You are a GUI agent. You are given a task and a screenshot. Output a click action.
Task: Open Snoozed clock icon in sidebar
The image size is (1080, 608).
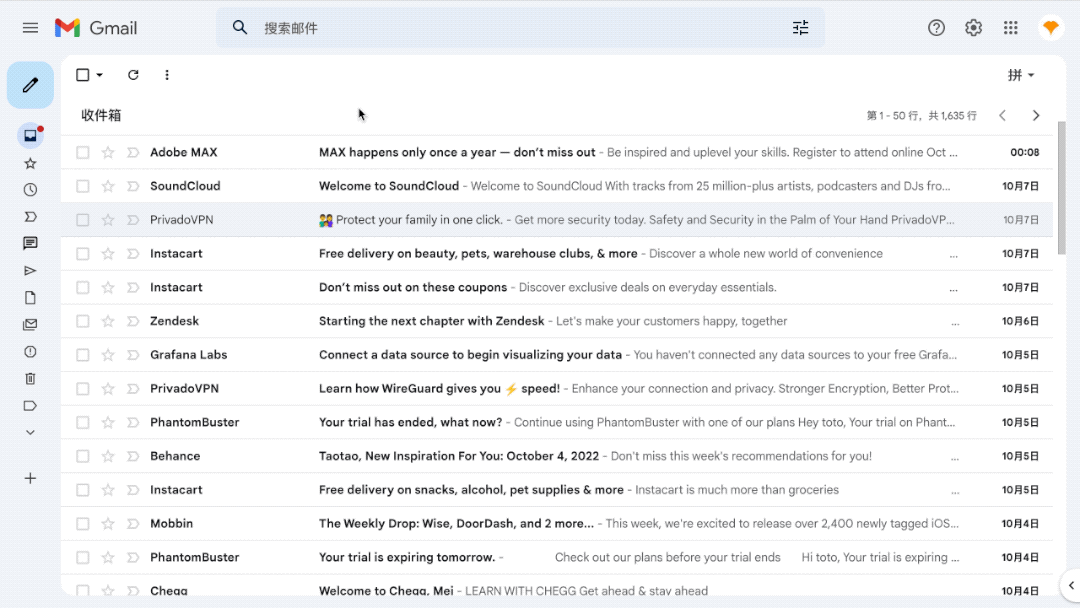tap(30, 190)
